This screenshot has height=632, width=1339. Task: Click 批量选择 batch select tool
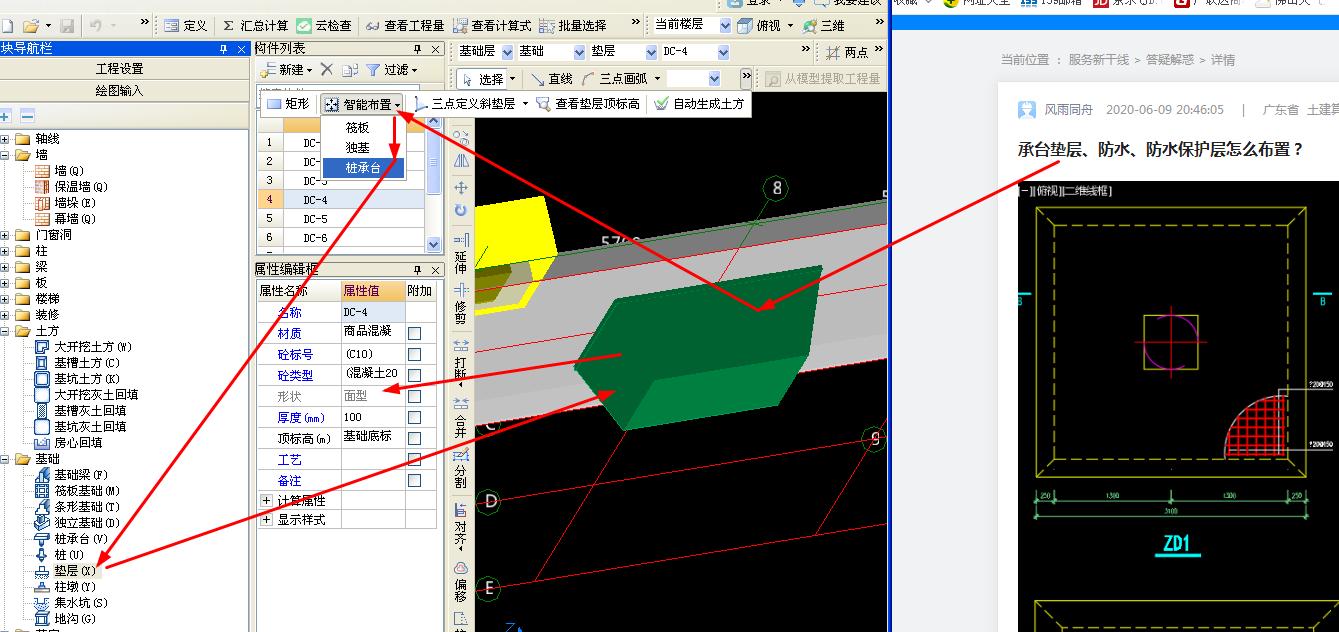point(572,25)
